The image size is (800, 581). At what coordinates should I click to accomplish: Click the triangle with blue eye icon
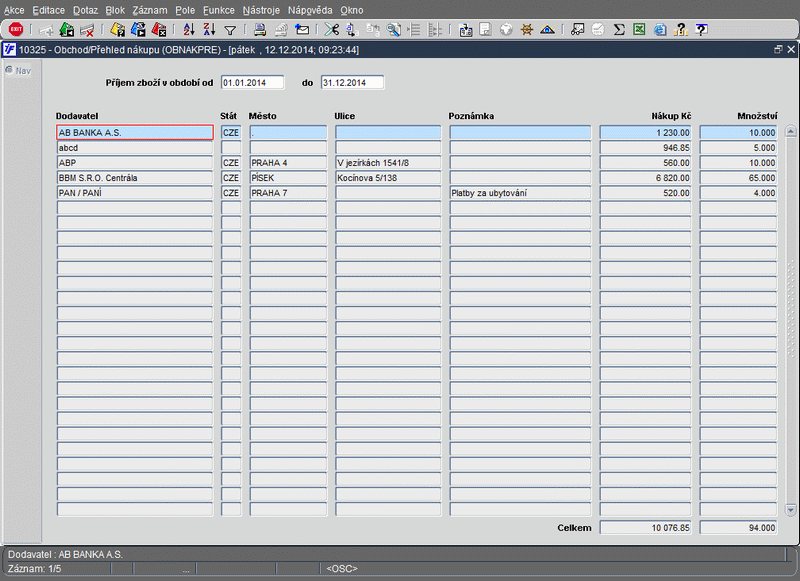click(547, 30)
